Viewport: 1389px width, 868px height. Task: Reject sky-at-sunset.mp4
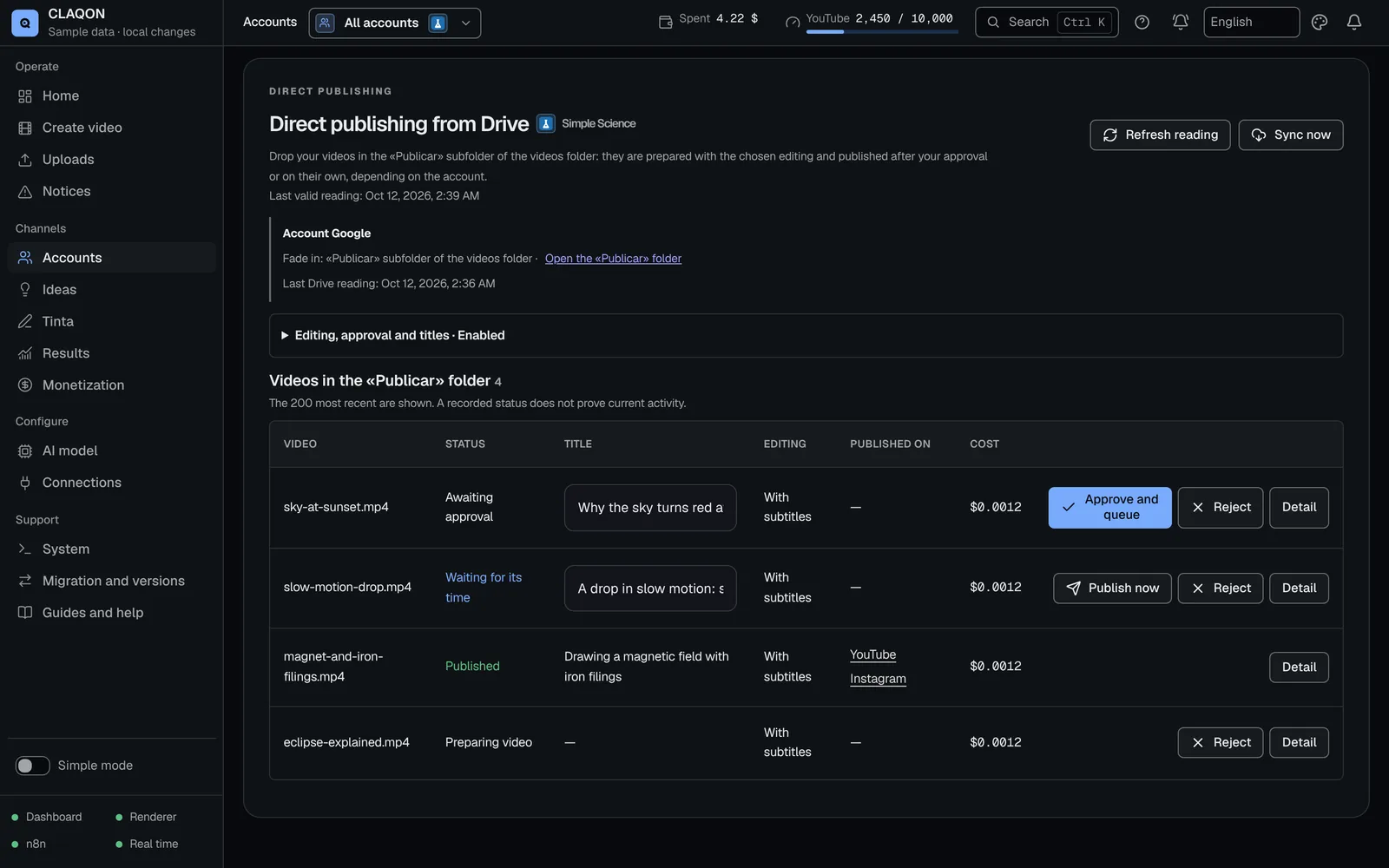coord(1220,508)
